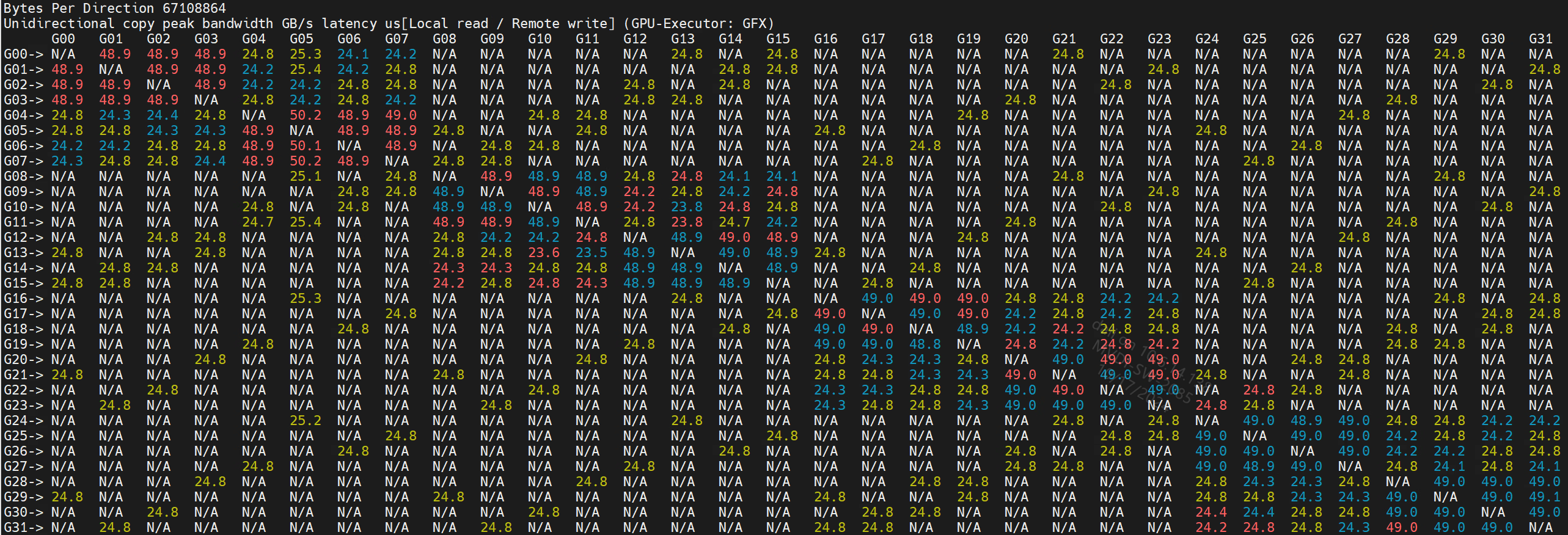Select the "G06->" row label

point(23,145)
